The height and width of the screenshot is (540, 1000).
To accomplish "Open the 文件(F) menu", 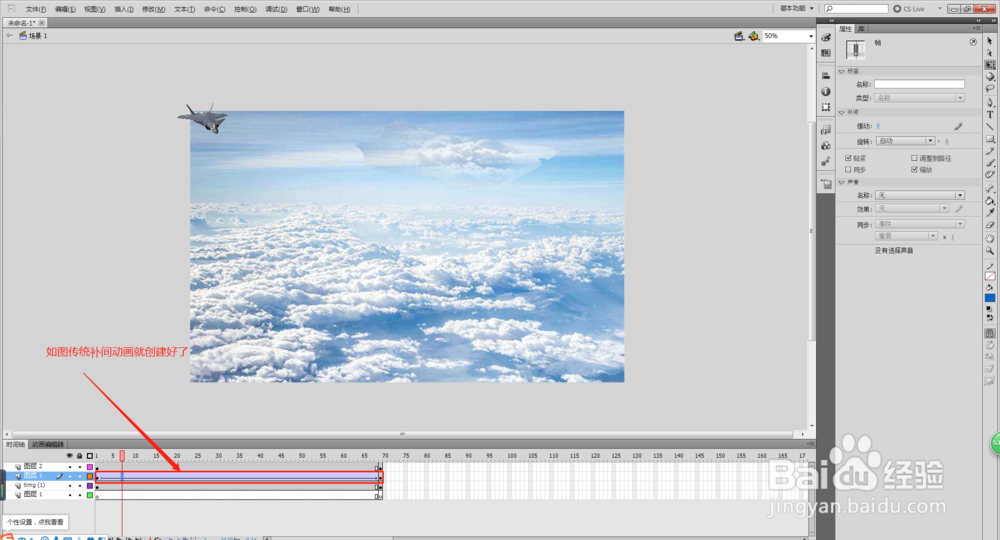I will tap(36, 9).
